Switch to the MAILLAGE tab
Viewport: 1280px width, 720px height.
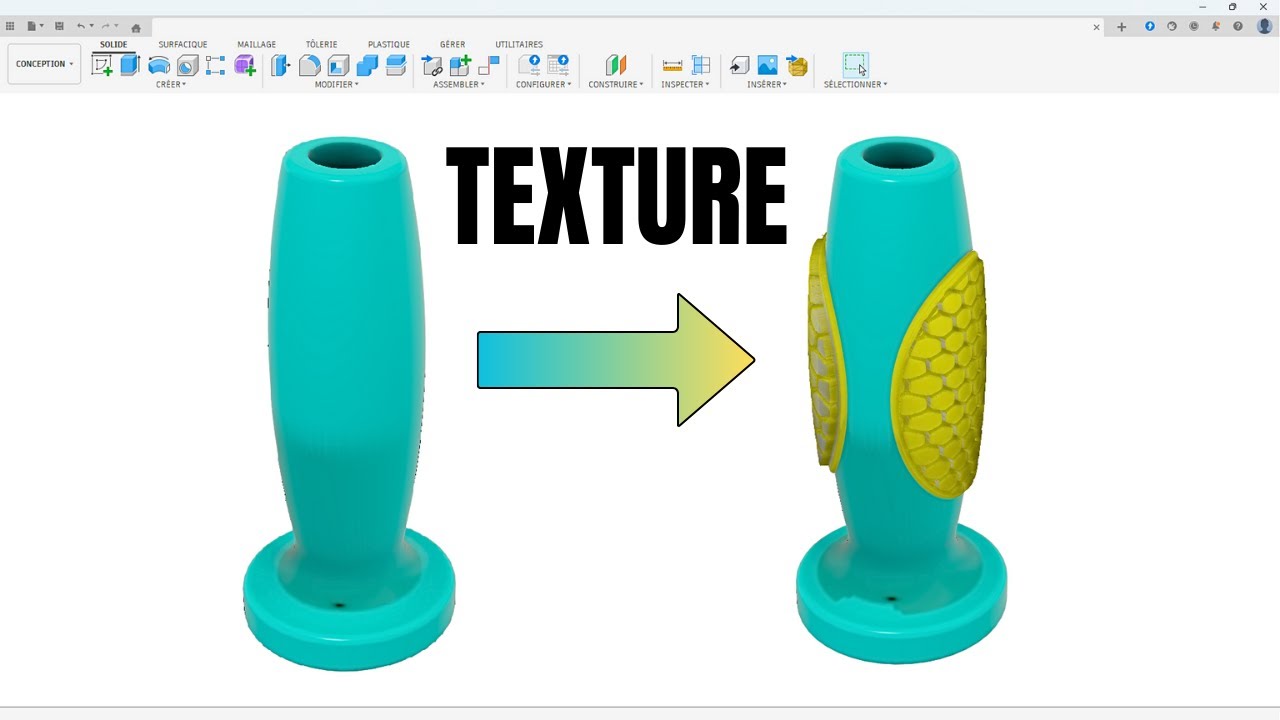click(256, 45)
